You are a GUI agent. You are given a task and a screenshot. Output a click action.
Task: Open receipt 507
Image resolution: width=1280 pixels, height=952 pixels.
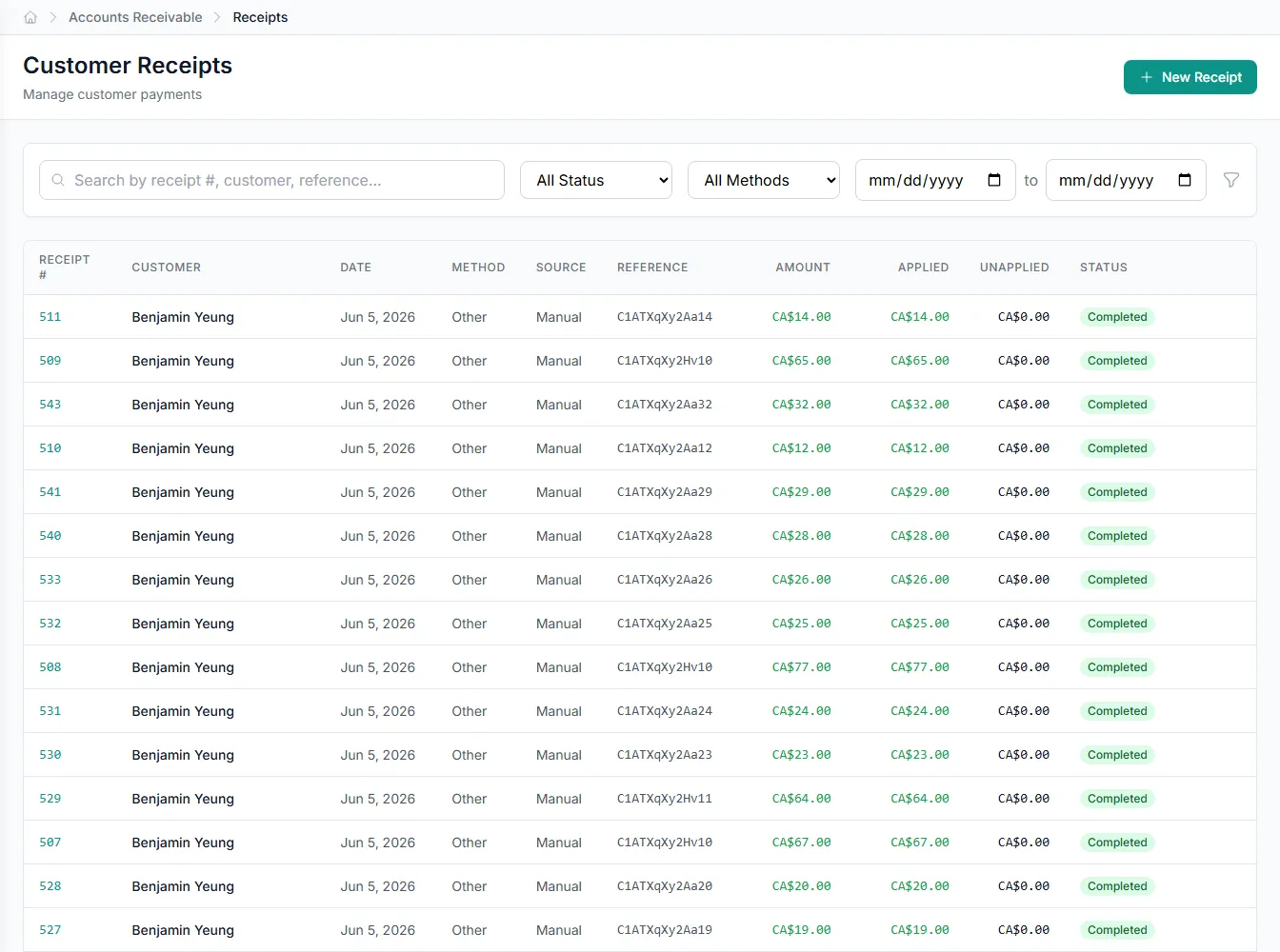[x=50, y=843]
